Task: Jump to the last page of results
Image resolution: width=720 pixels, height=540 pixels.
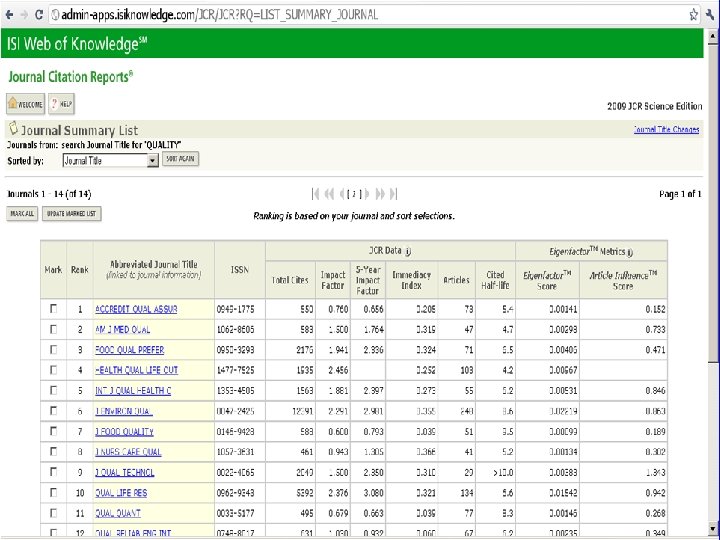Action: tap(394, 194)
